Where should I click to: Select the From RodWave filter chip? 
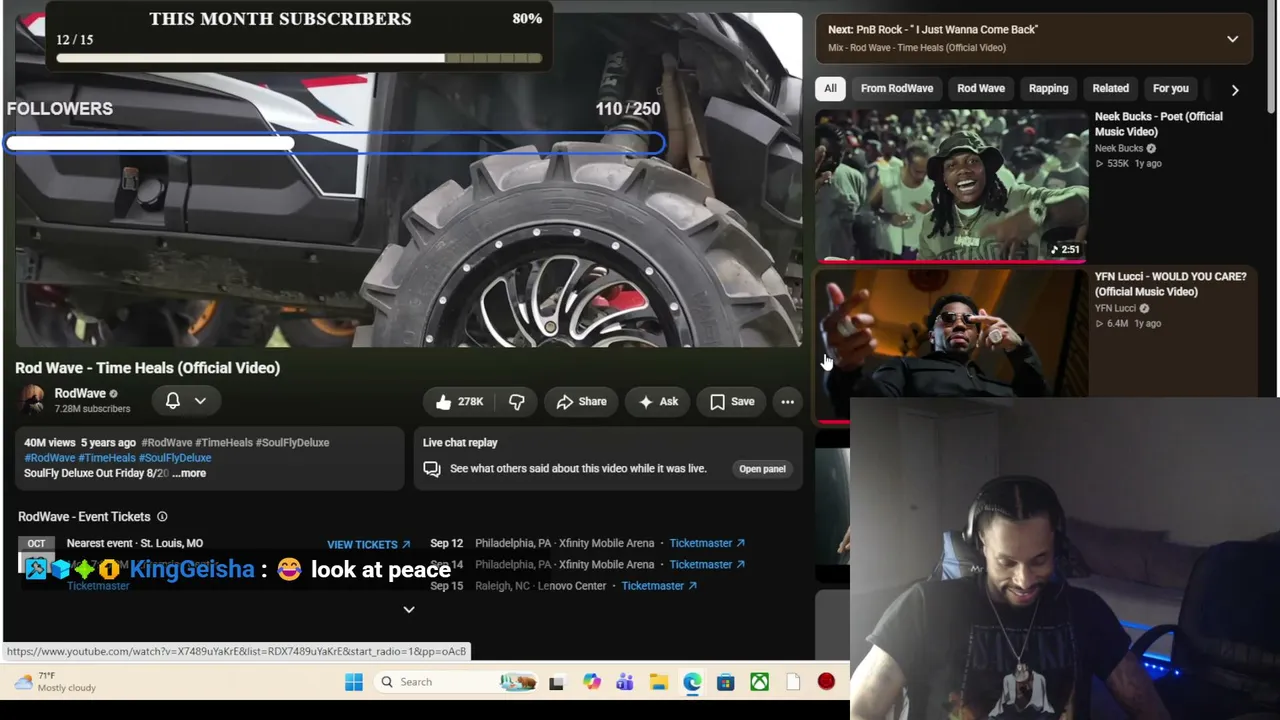(897, 88)
